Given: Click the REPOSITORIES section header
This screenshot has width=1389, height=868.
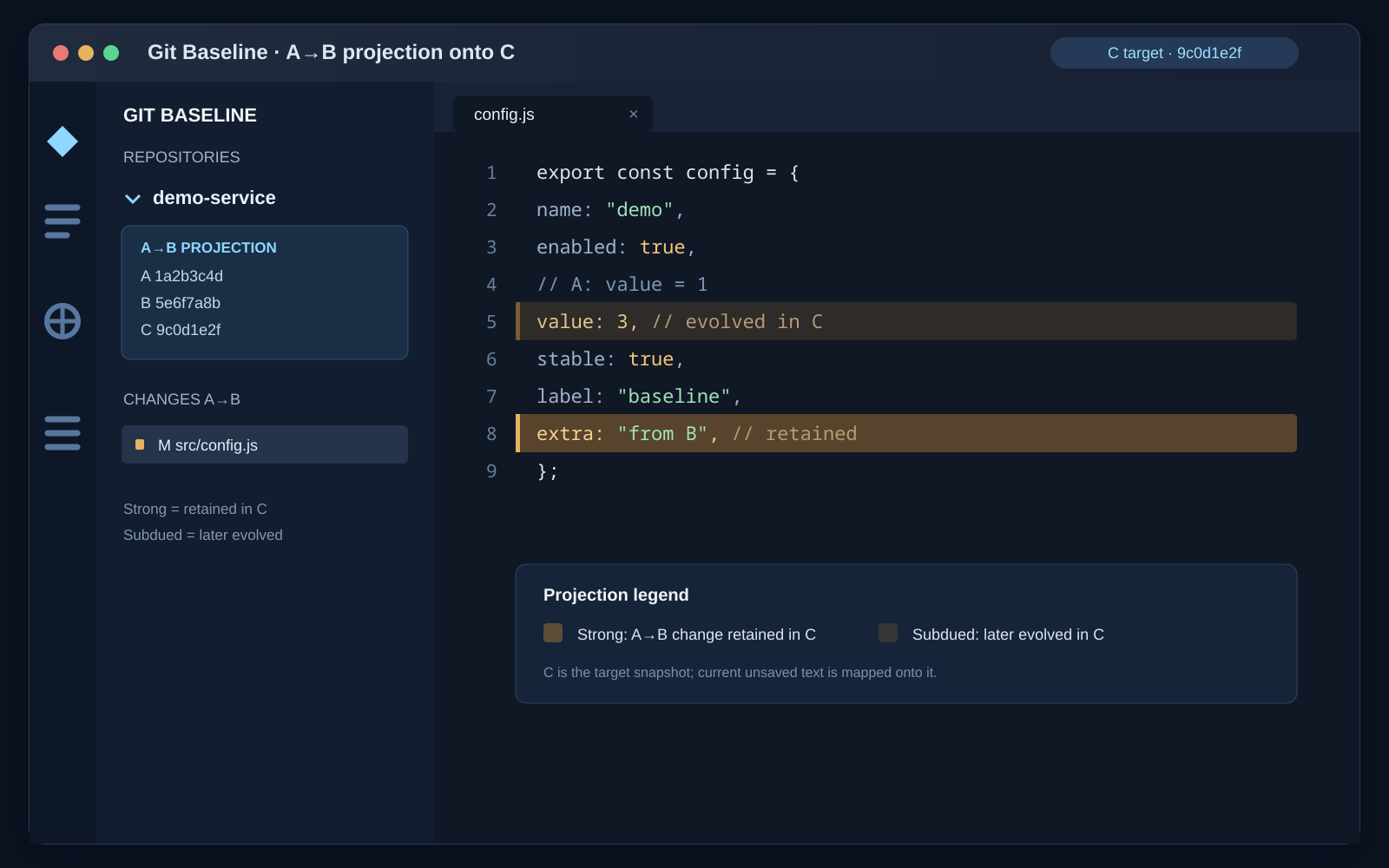Looking at the screenshot, I should pyautogui.click(x=181, y=157).
